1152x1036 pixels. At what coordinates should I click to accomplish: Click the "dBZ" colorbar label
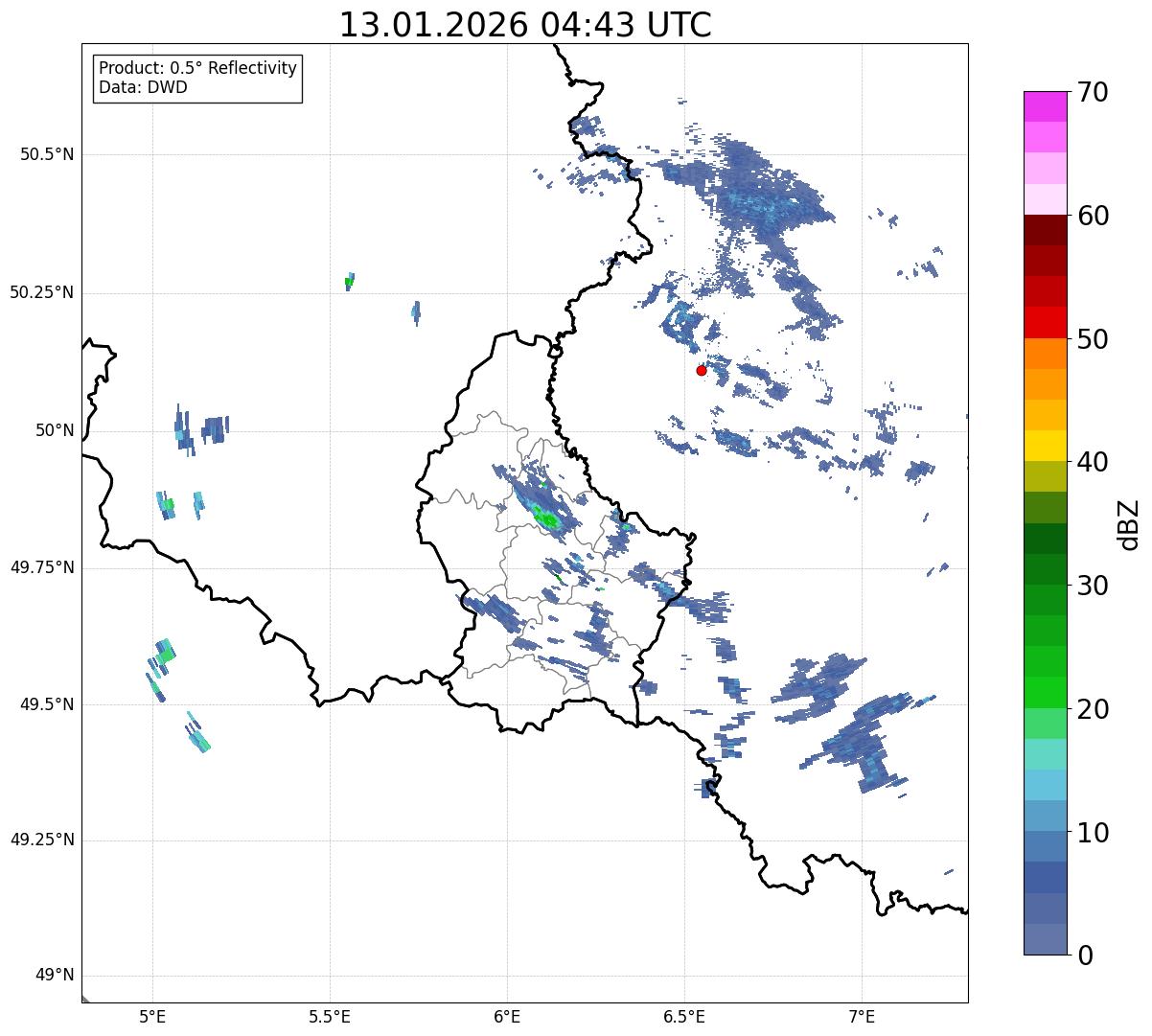pos(1129,523)
